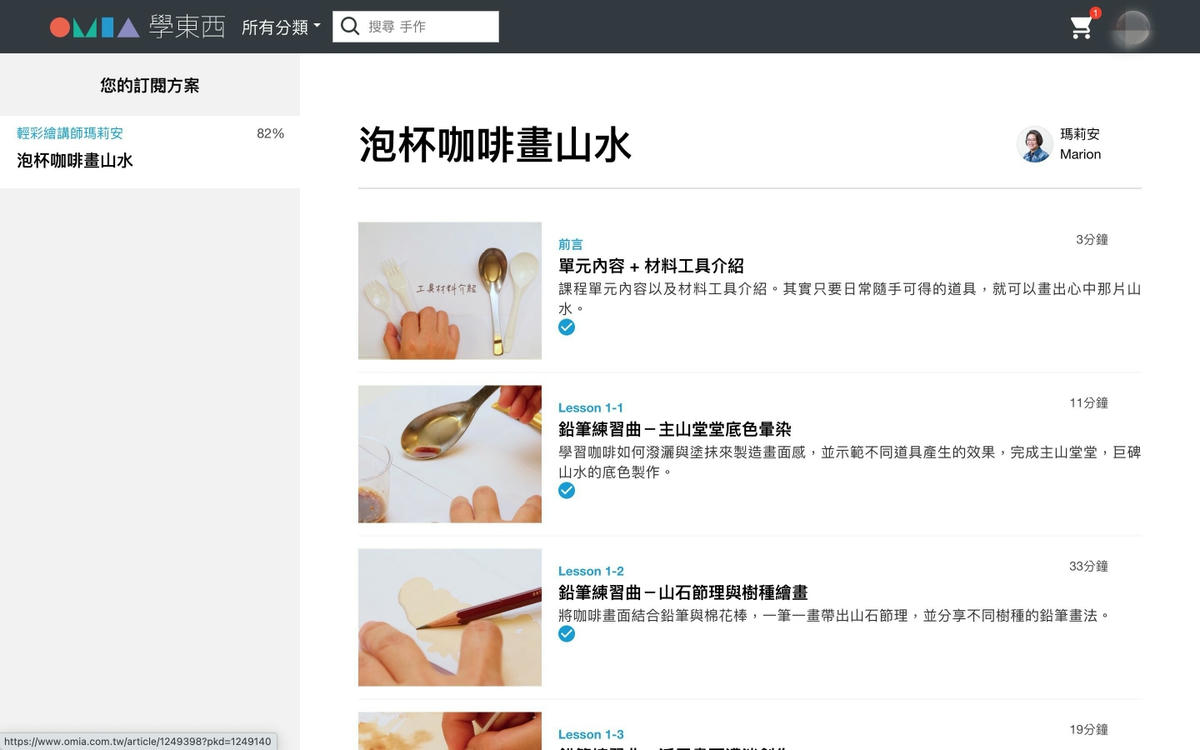Expand the 所有分類 dropdown menu
Screen dimensions: 1200x750
pos(281,27)
